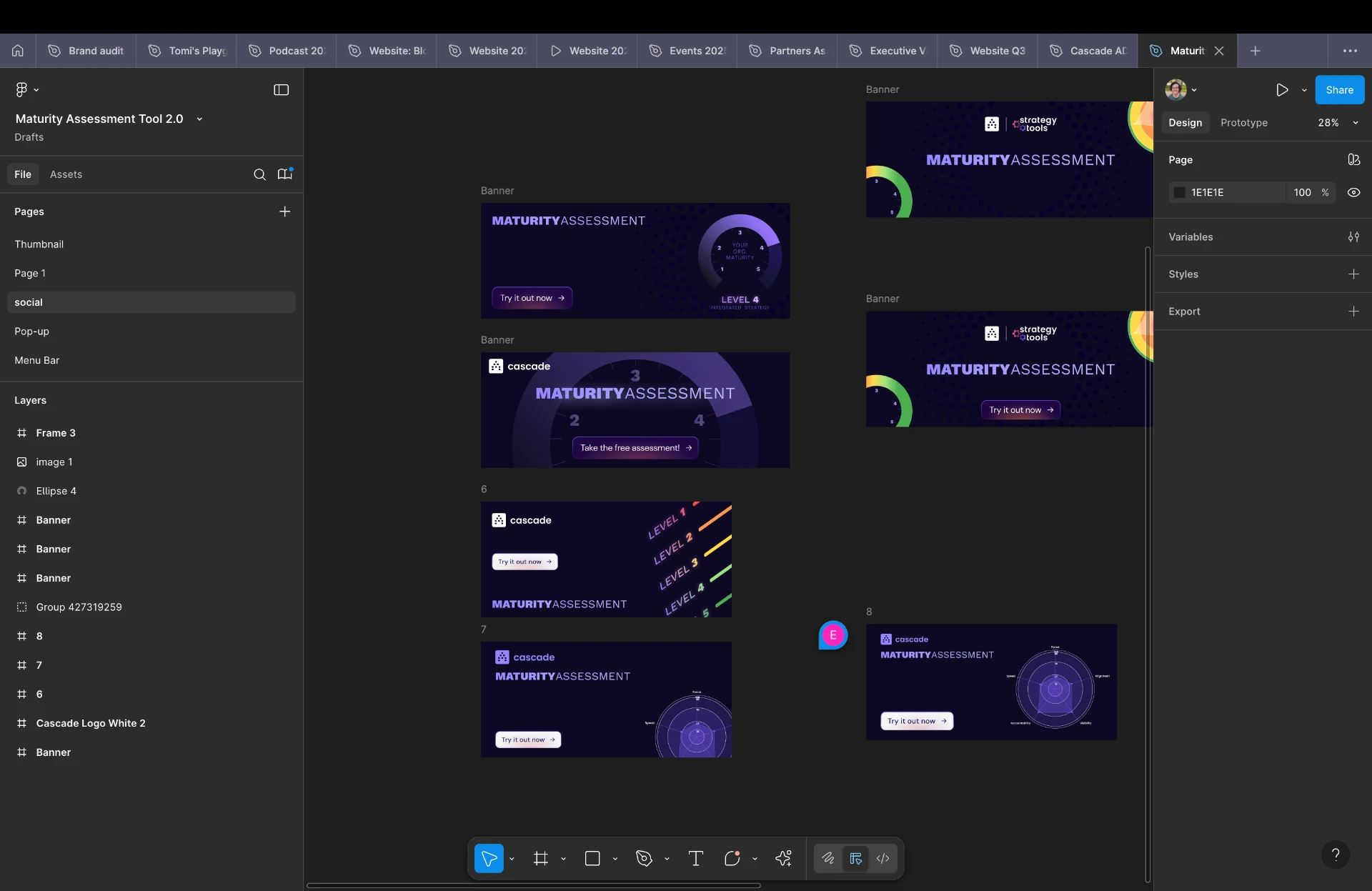Expand the file name dropdown chevron

click(x=199, y=119)
